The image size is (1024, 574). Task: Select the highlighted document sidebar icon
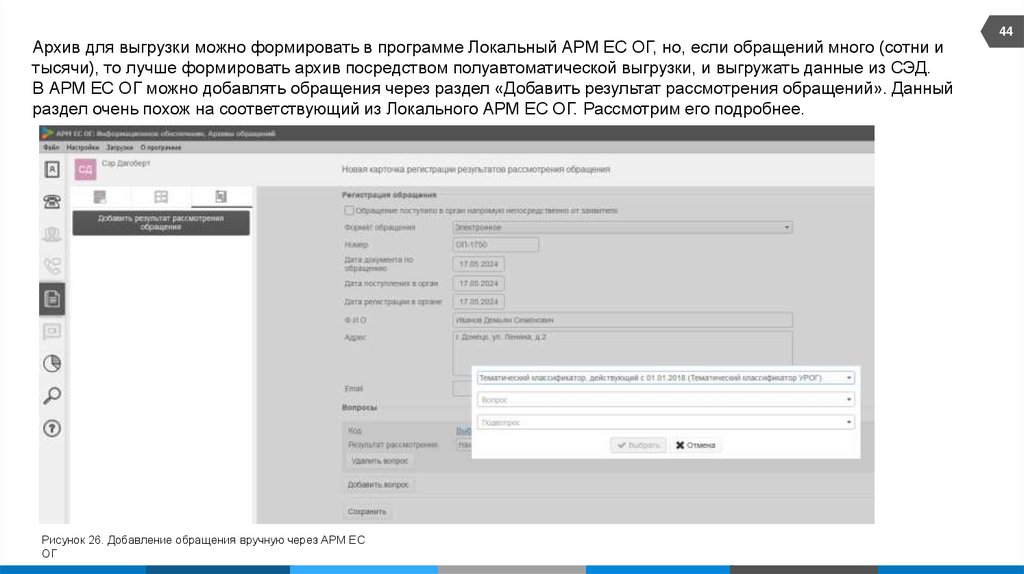[x=52, y=299]
